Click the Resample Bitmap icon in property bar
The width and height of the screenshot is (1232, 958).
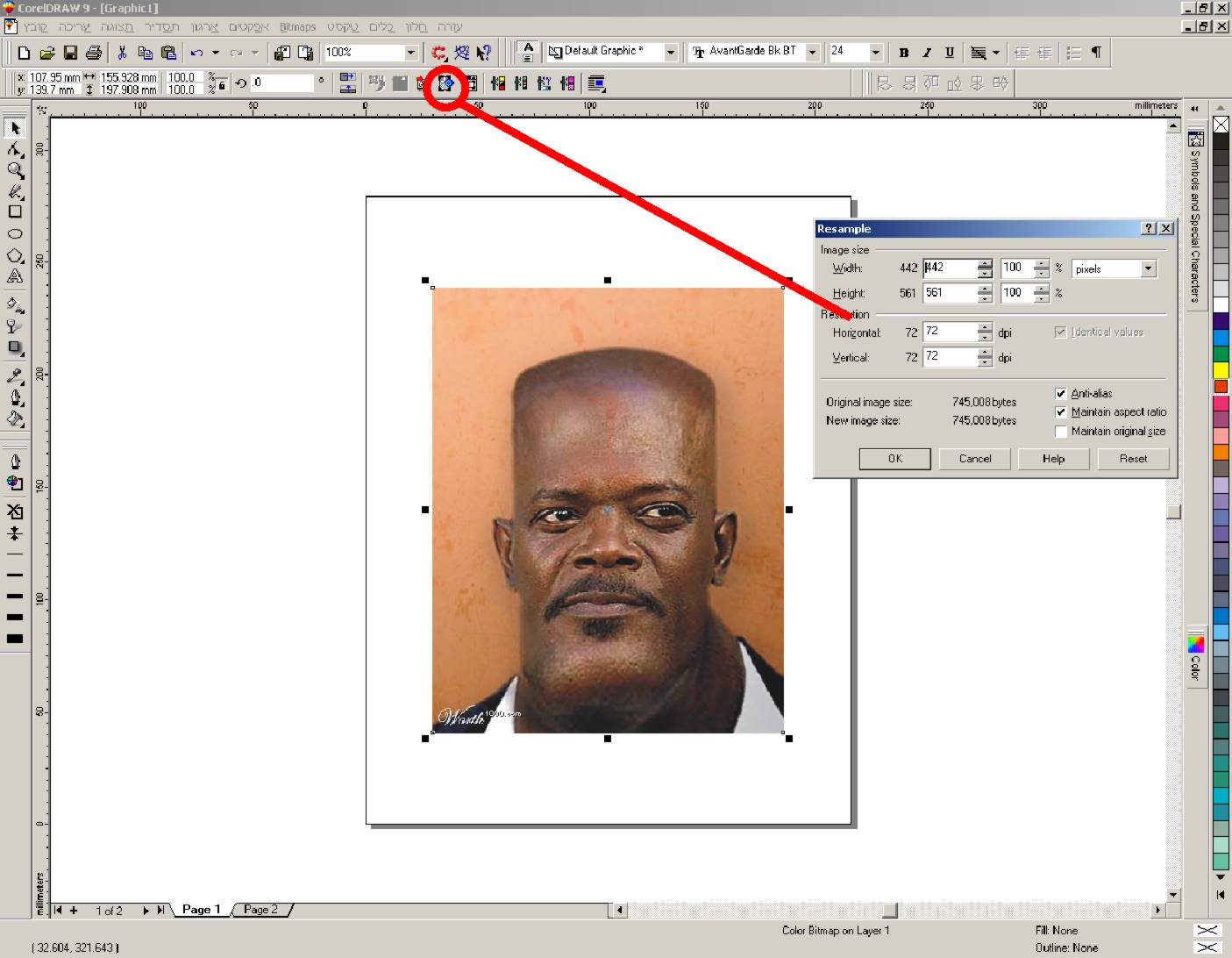446,83
